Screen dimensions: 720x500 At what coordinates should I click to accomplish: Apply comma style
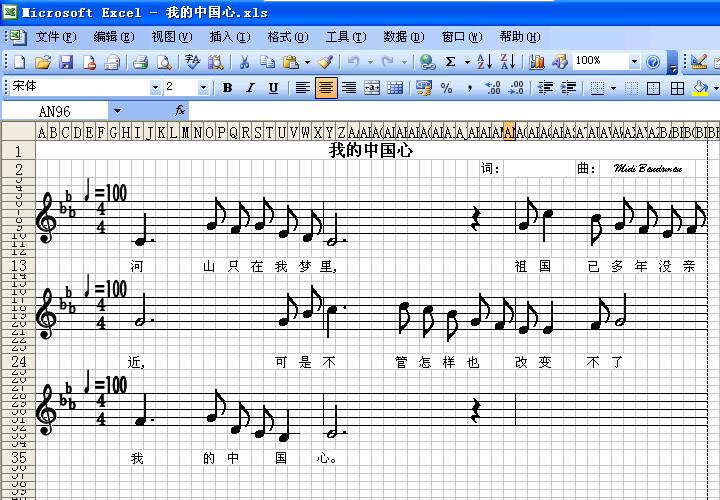(469, 88)
